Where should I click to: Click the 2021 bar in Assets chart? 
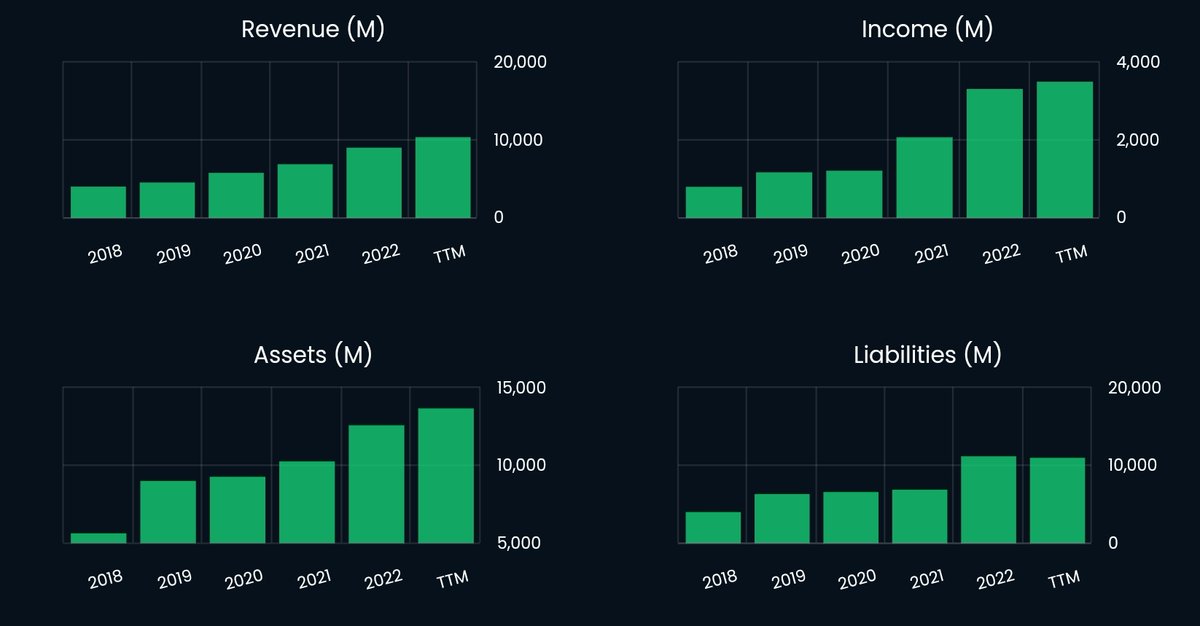pos(307,502)
